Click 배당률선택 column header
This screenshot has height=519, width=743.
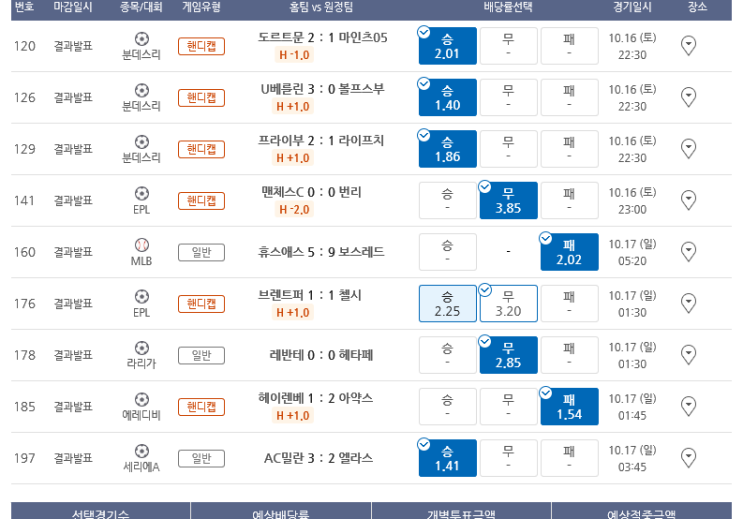[x=508, y=7]
